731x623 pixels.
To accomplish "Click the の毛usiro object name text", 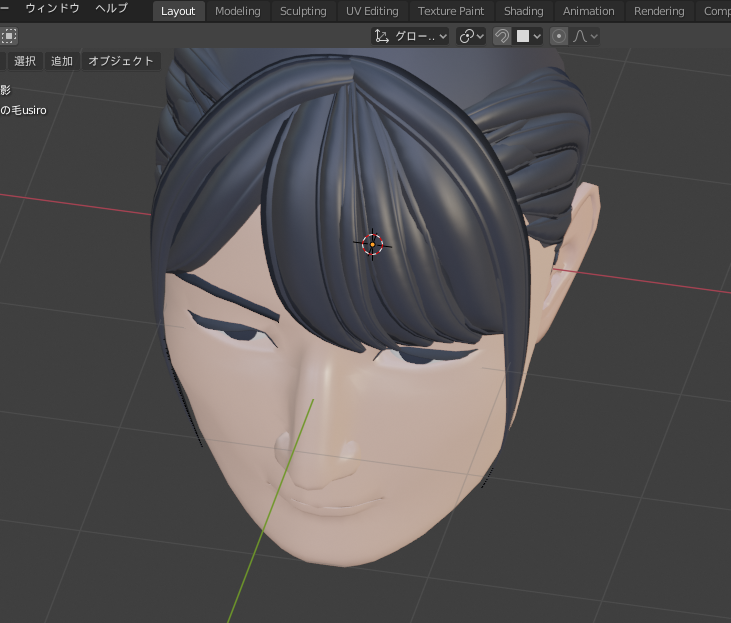I will pos(23,111).
